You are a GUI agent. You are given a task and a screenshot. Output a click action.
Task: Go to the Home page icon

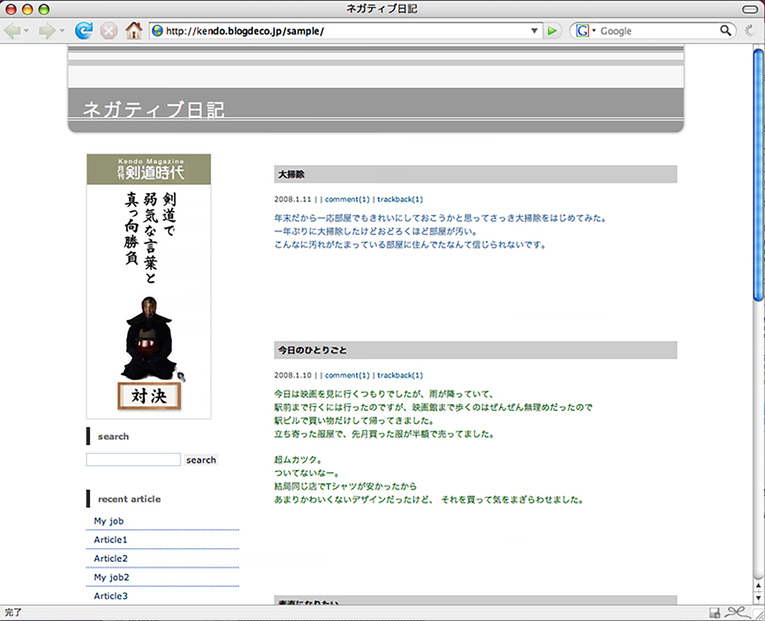(x=134, y=31)
